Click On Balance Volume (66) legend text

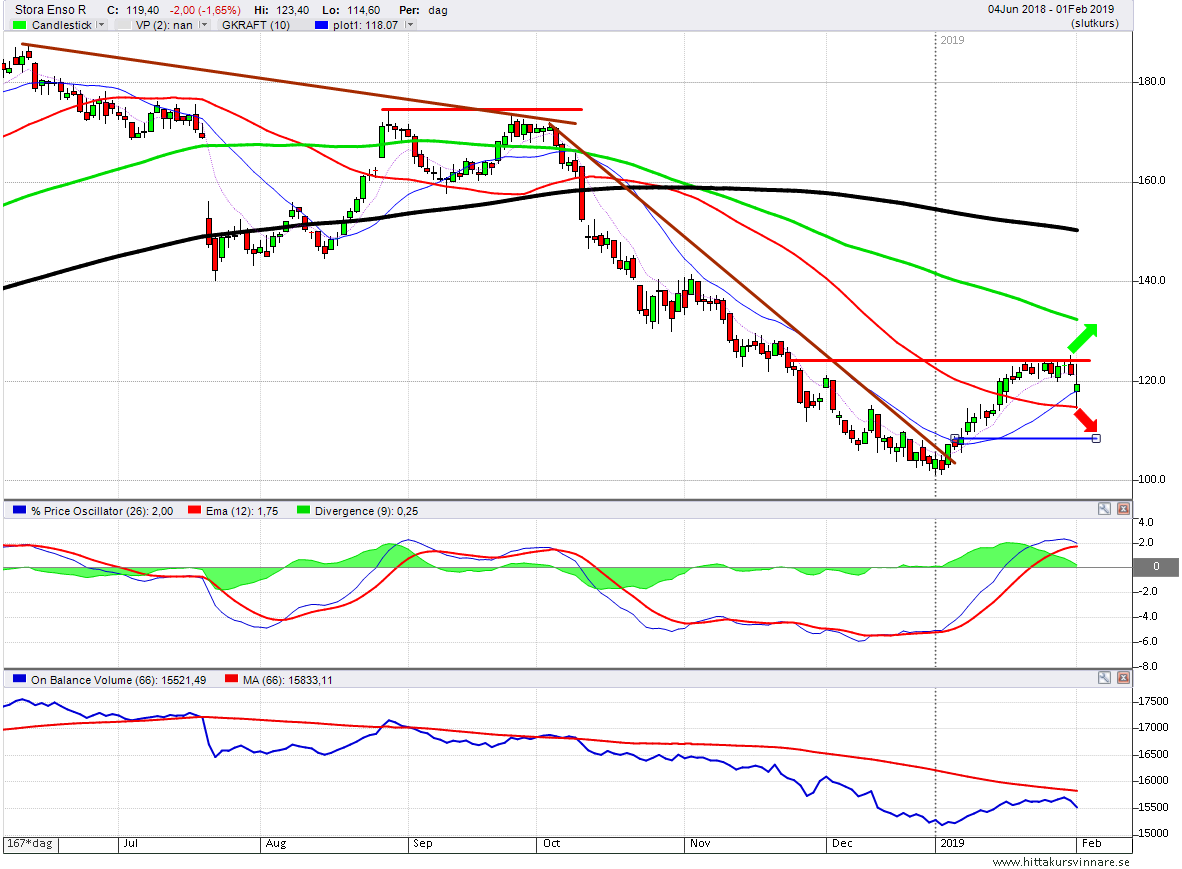pos(118,680)
